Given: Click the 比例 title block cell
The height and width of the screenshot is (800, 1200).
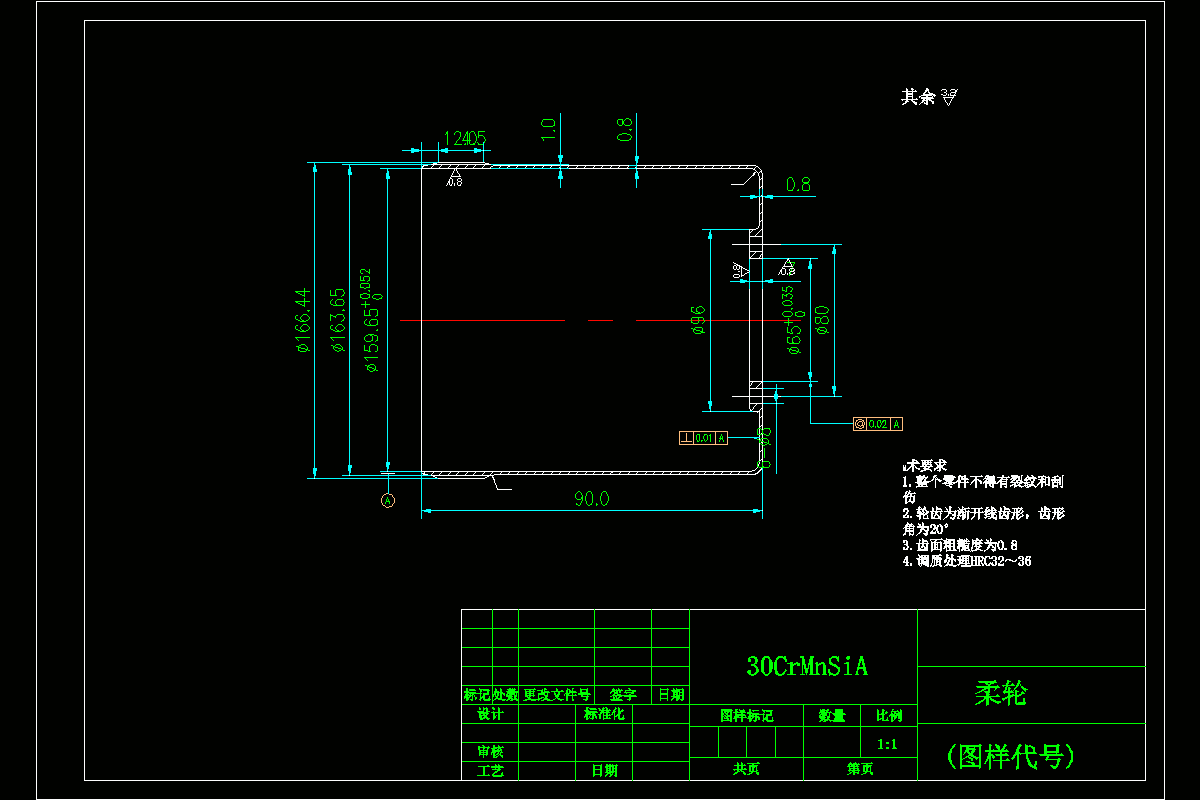Looking at the screenshot, I should (x=889, y=715).
